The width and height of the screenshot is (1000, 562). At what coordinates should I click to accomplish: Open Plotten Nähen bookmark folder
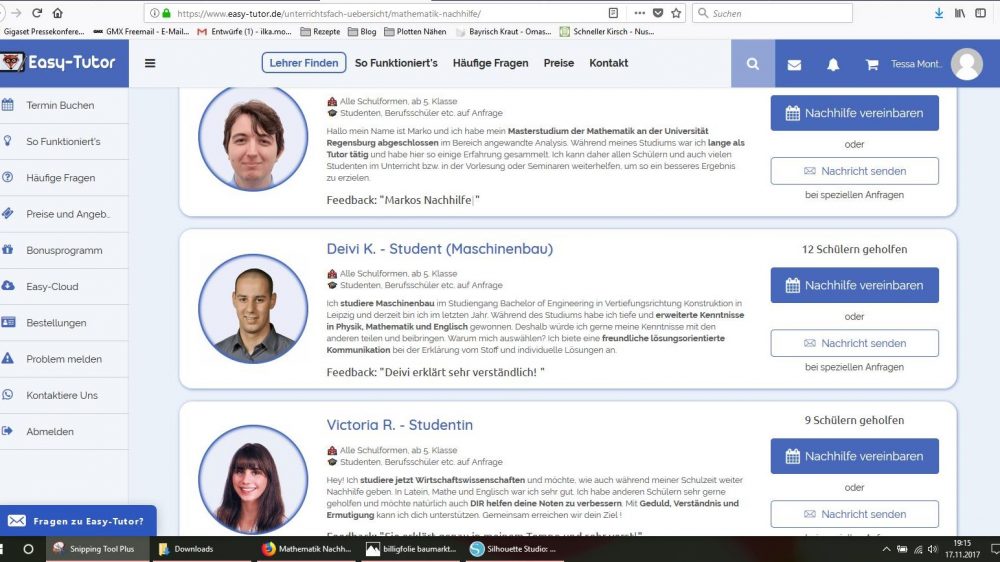(x=415, y=31)
